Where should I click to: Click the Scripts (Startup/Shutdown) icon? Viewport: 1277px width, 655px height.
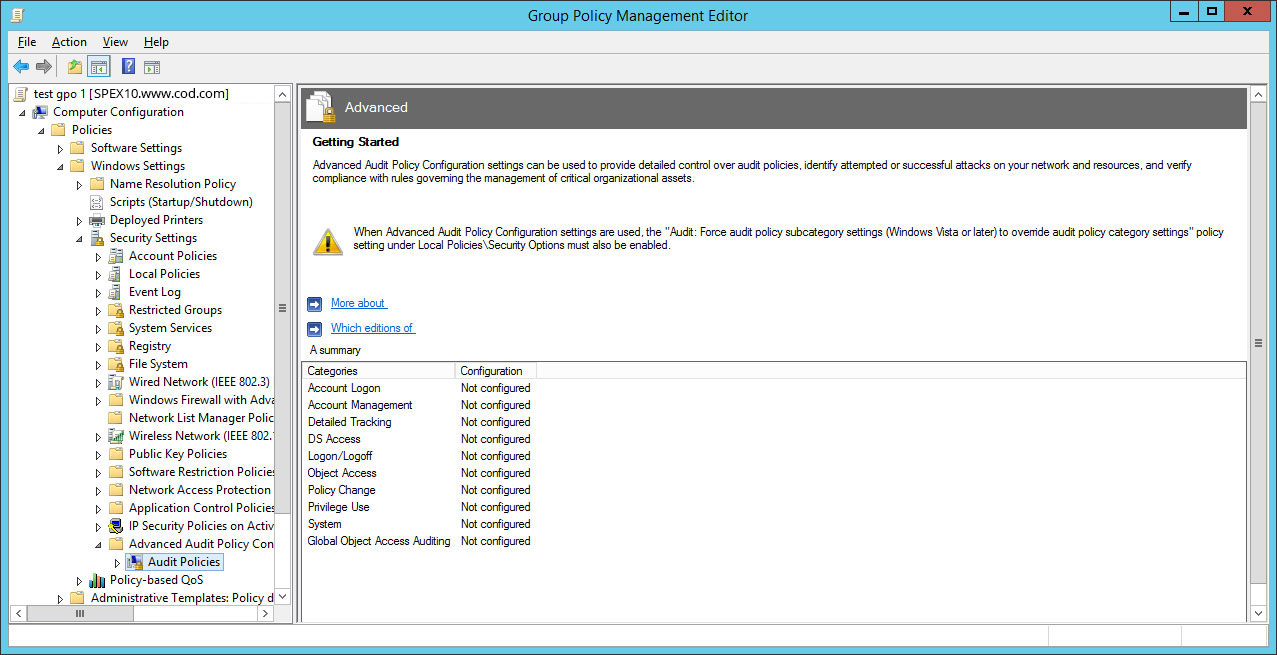(x=97, y=202)
